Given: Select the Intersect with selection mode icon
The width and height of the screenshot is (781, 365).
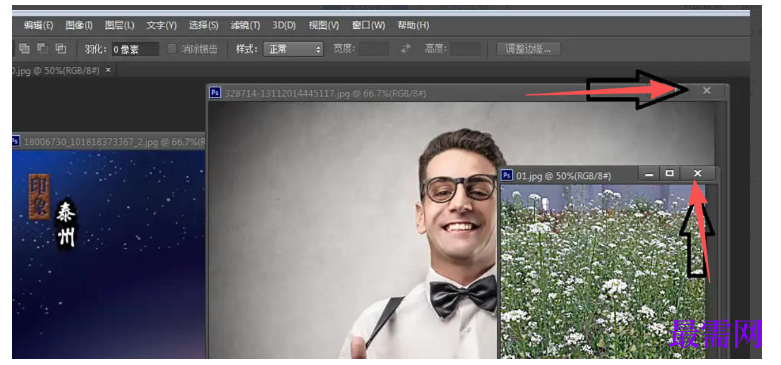Looking at the screenshot, I should point(61,48).
